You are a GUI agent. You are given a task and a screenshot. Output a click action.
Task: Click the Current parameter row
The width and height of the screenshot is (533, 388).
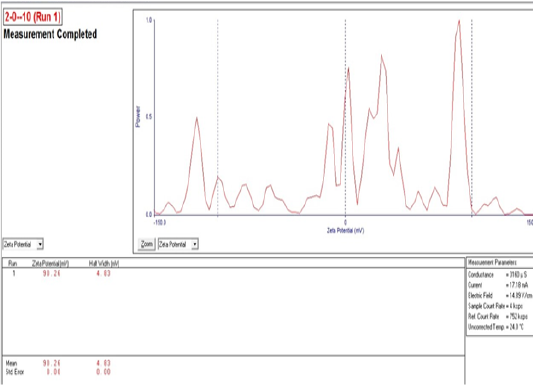point(498,285)
